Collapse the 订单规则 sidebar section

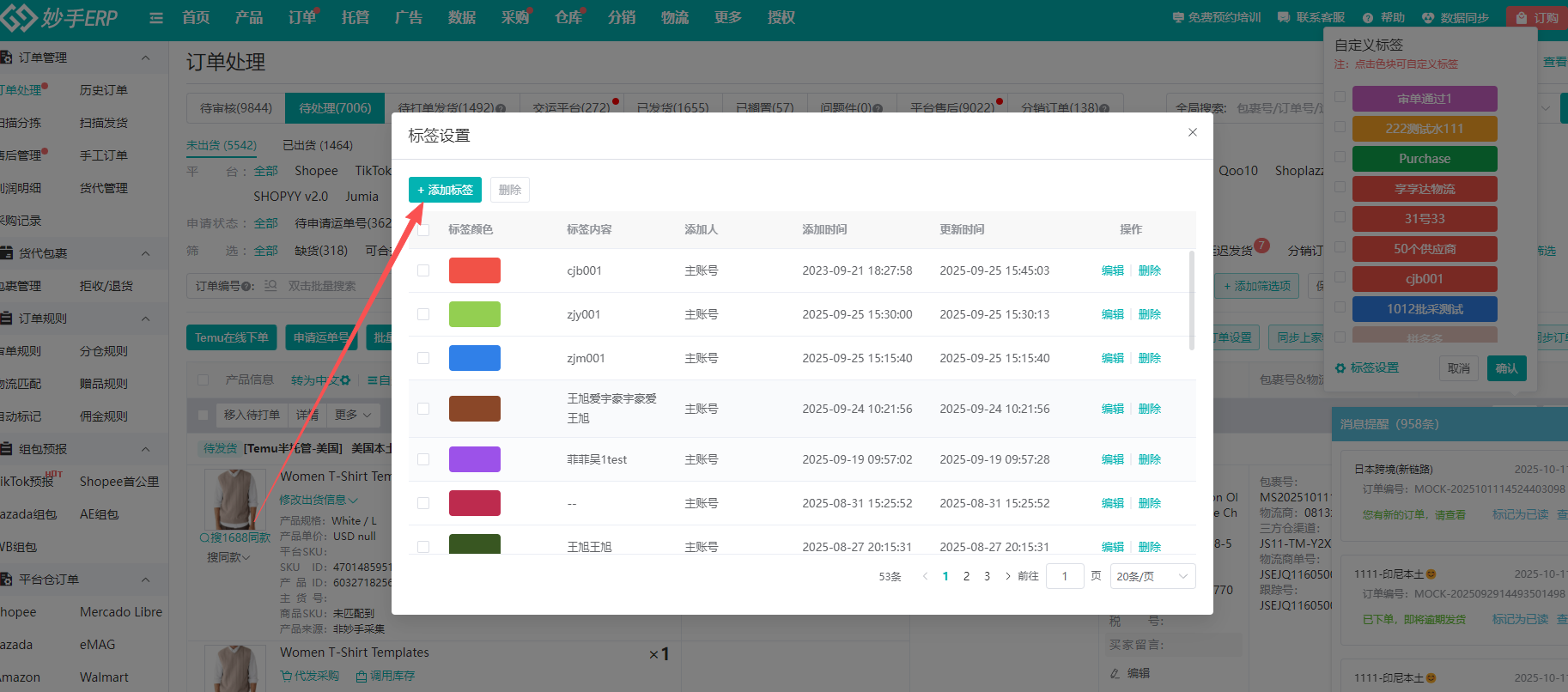pos(145,319)
